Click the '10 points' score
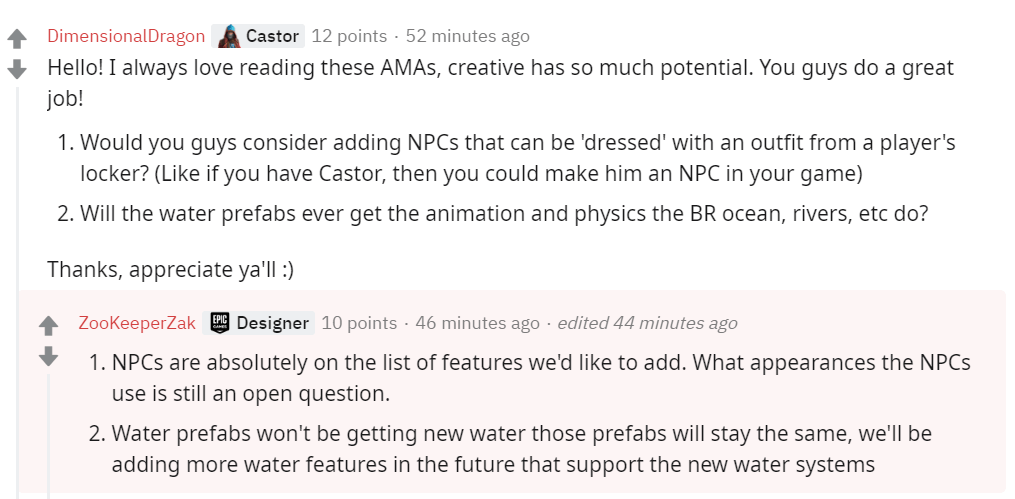Screen dimensions: 1015x499 [x=359, y=322]
